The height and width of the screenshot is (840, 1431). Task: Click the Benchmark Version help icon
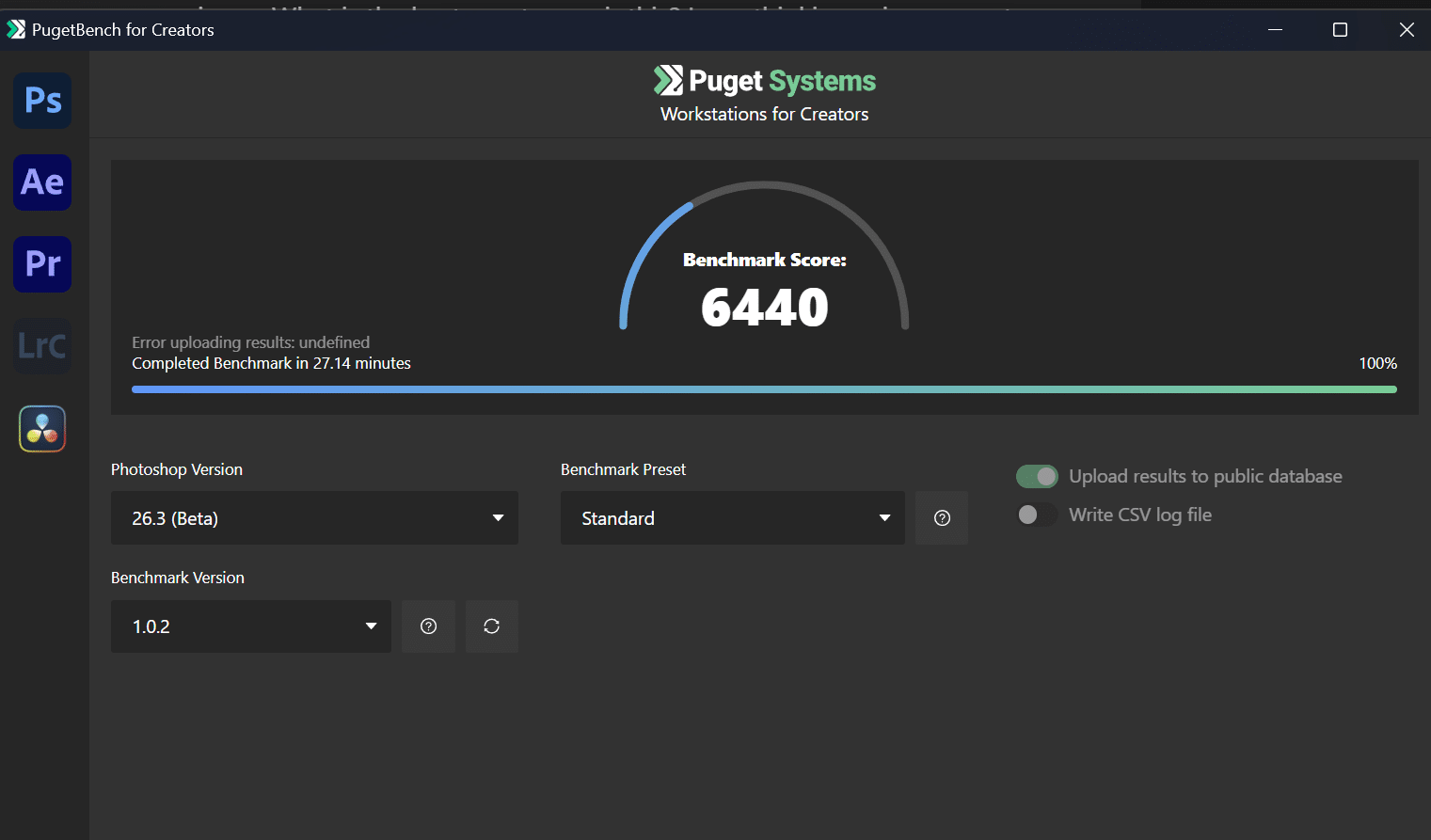pyautogui.click(x=428, y=626)
